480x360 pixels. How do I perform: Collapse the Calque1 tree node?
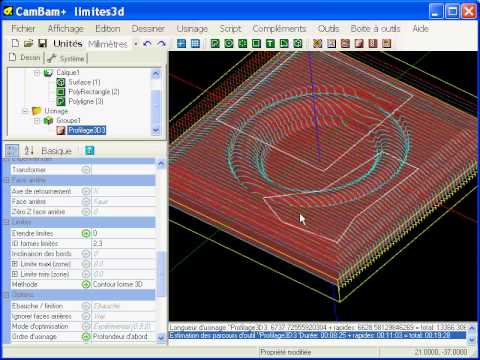37,73
